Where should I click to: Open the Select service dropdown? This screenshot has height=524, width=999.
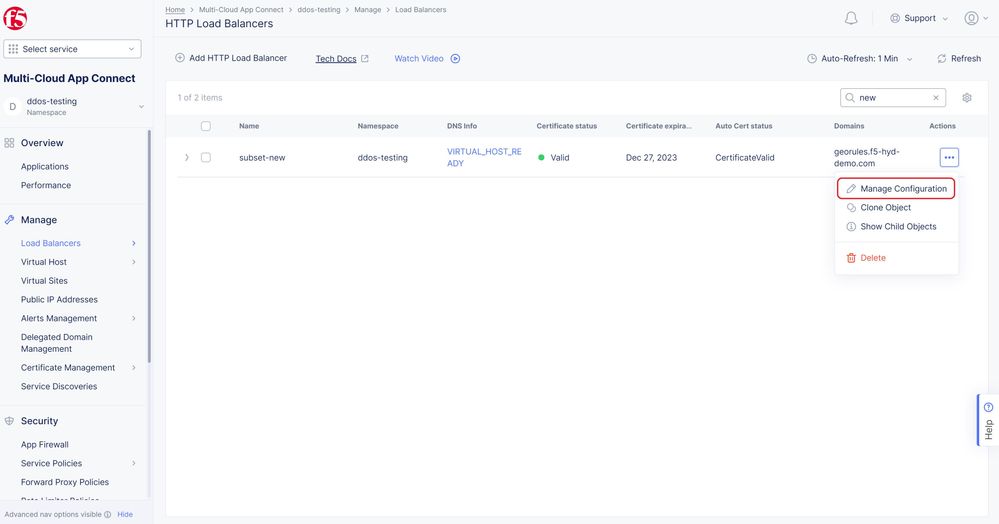coord(72,49)
